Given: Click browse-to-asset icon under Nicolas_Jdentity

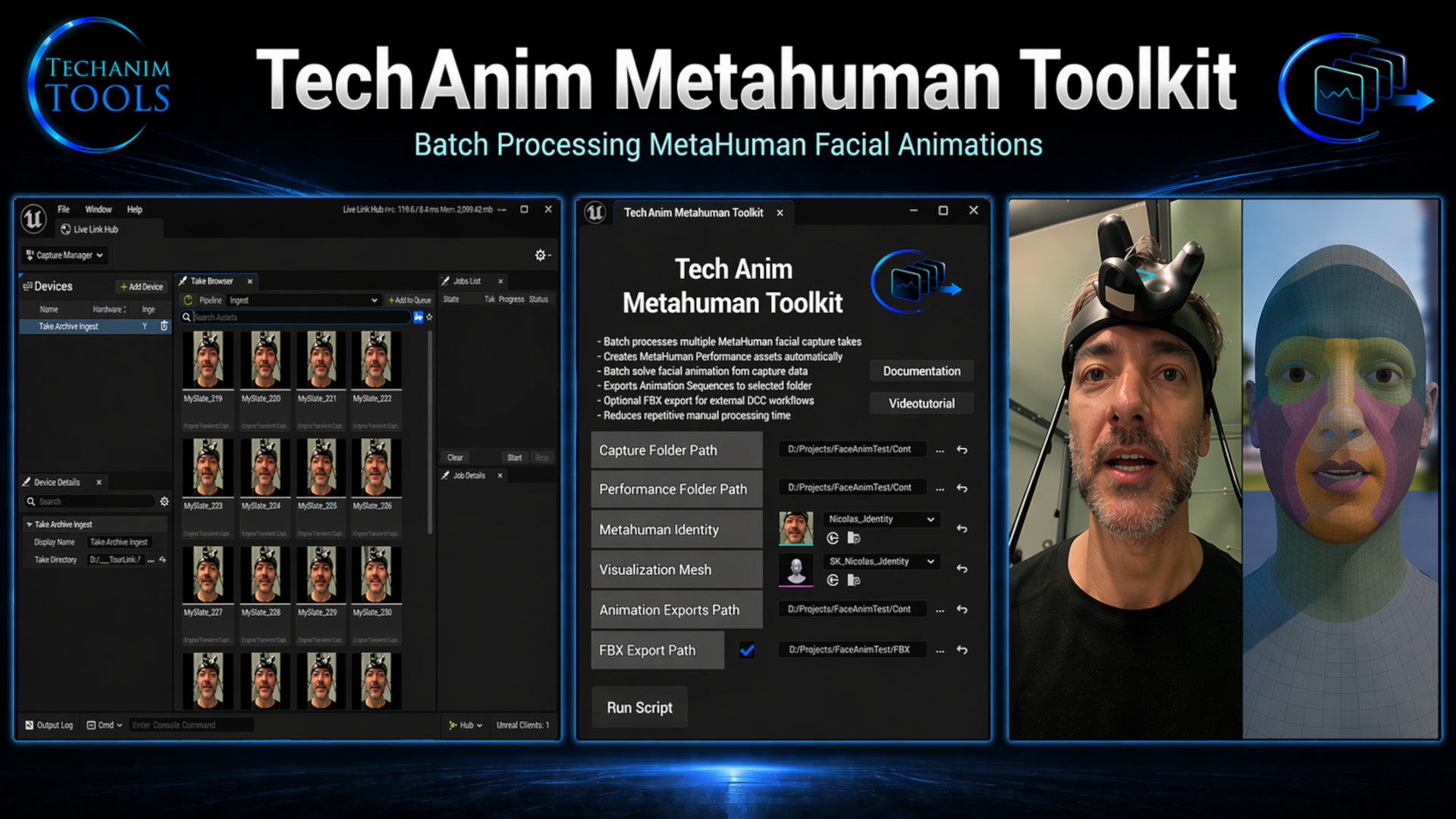Looking at the screenshot, I should click(854, 538).
